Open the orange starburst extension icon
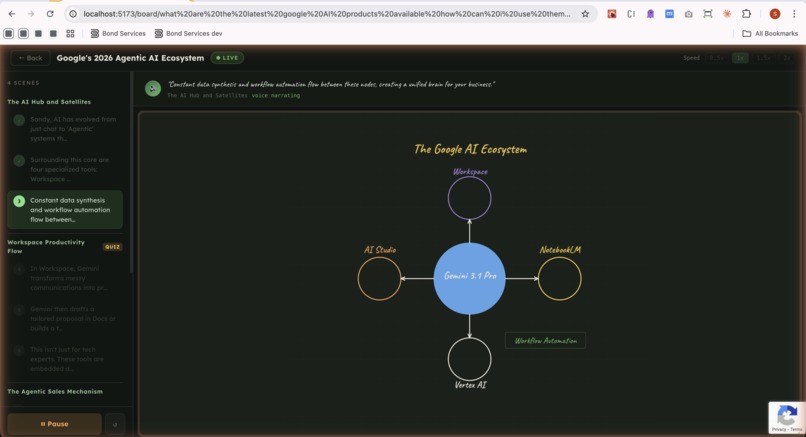Screen dimensions: 806x437 pos(727,14)
